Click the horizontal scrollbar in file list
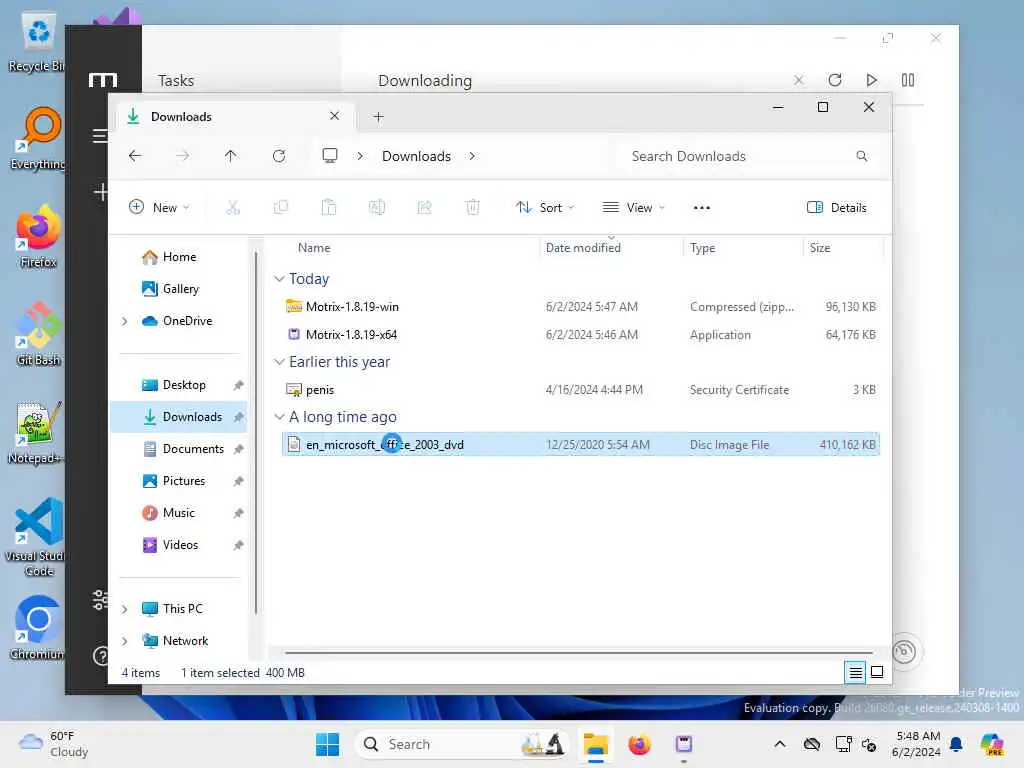Screen dimensions: 1024x768 [579, 652]
